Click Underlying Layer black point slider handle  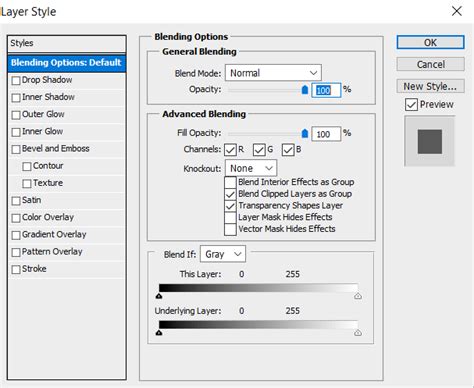point(159,332)
